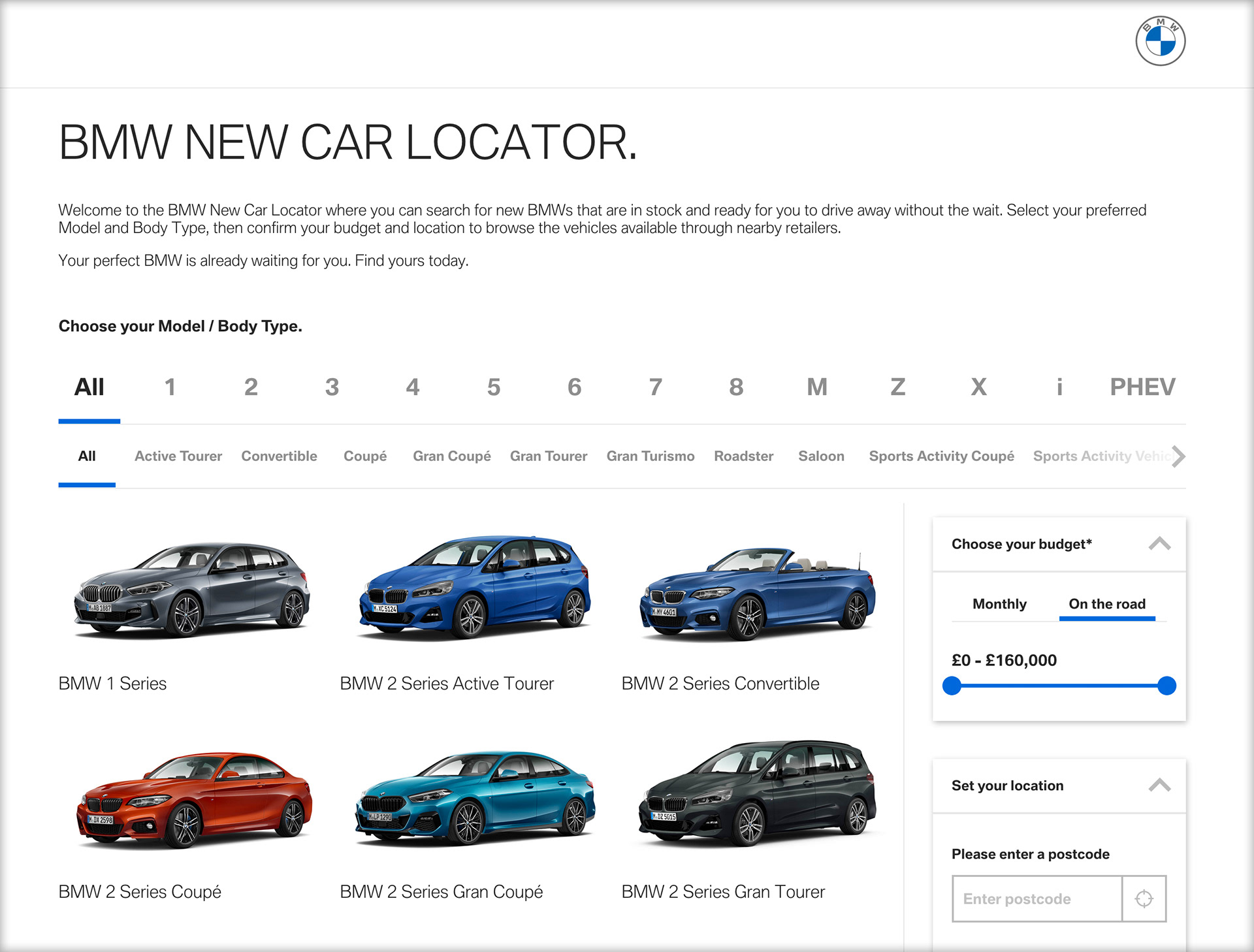Click the maximum budget slider handle
The height and width of the screenshot is (952, 1254).
pyautogui.click(x=1166, y=686)
